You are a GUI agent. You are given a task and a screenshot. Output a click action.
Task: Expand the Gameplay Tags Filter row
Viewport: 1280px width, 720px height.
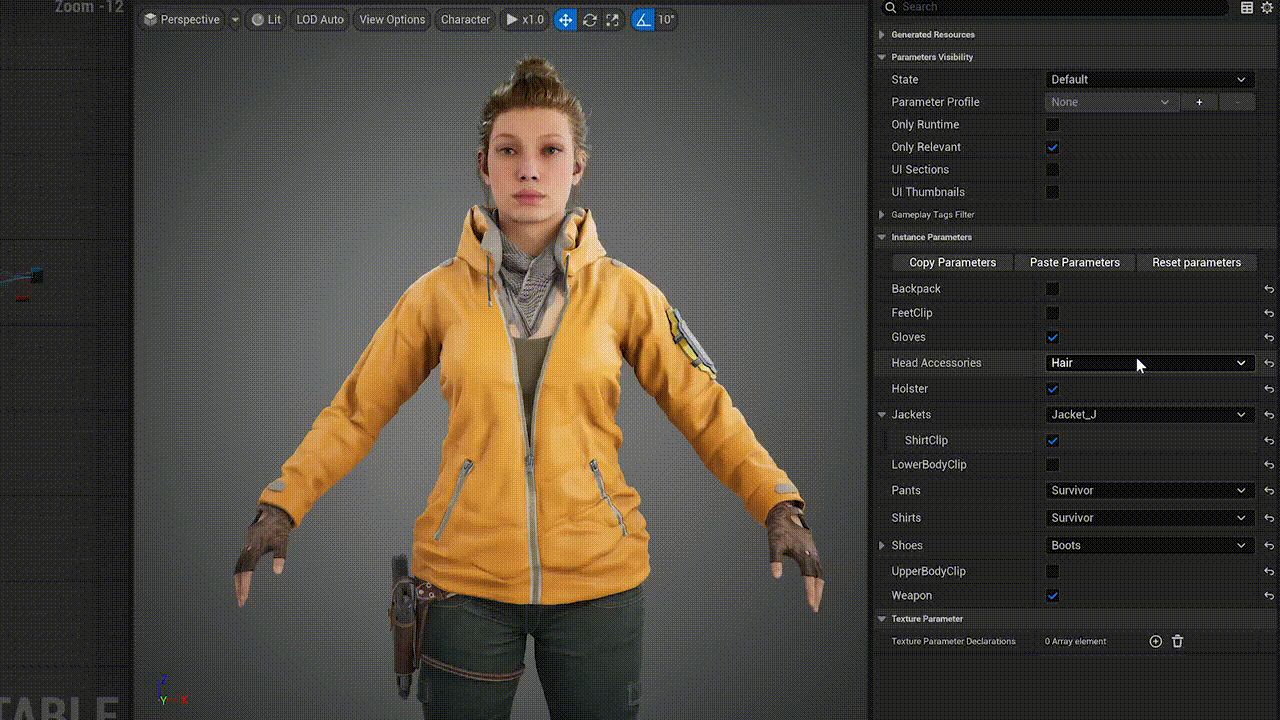(x=882, y=214)
